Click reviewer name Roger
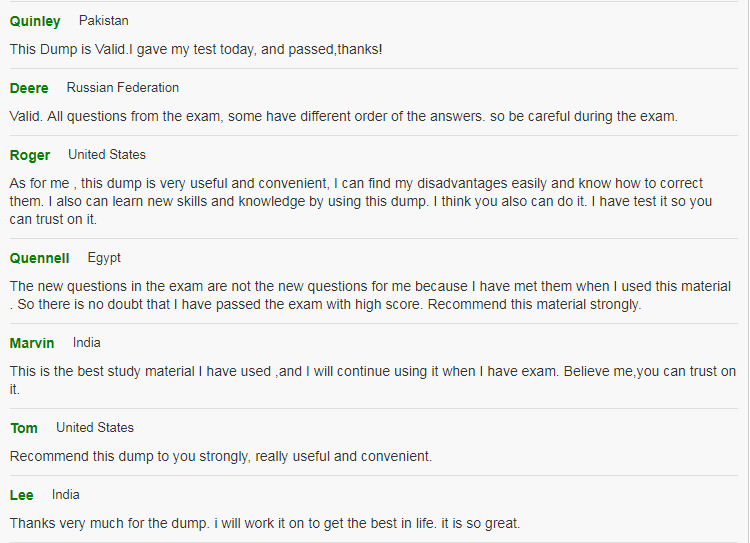Image resolution: width=750 pixels, height=543 pixels. point(30,155)
